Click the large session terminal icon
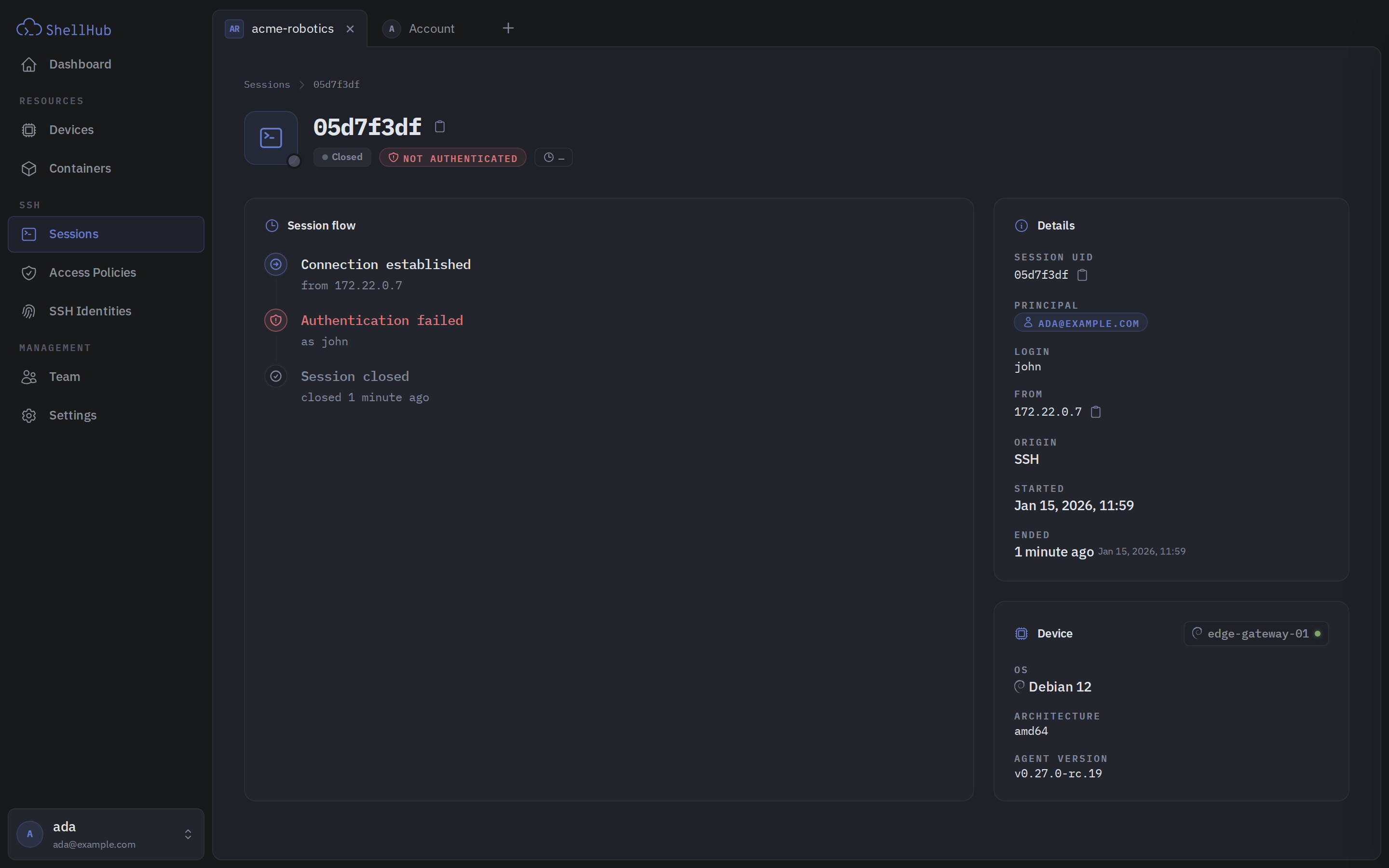Screen dimensions: 1389x868 point(271,138)
